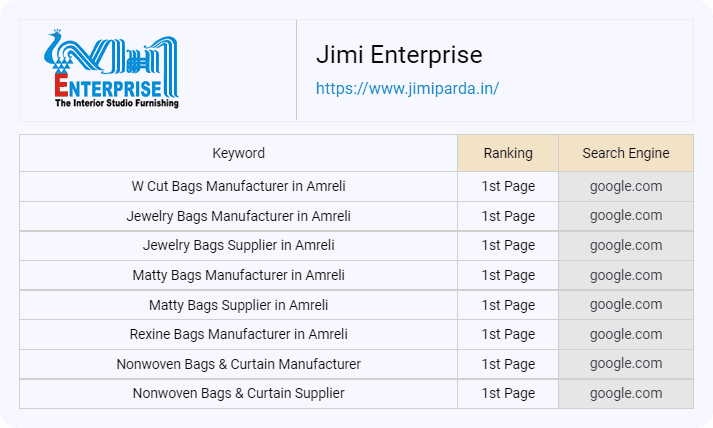Screen dimensions: 713x428
Task: Click Matty Bags Manufacturer in Amreli keyword
Action: point(238,275)
